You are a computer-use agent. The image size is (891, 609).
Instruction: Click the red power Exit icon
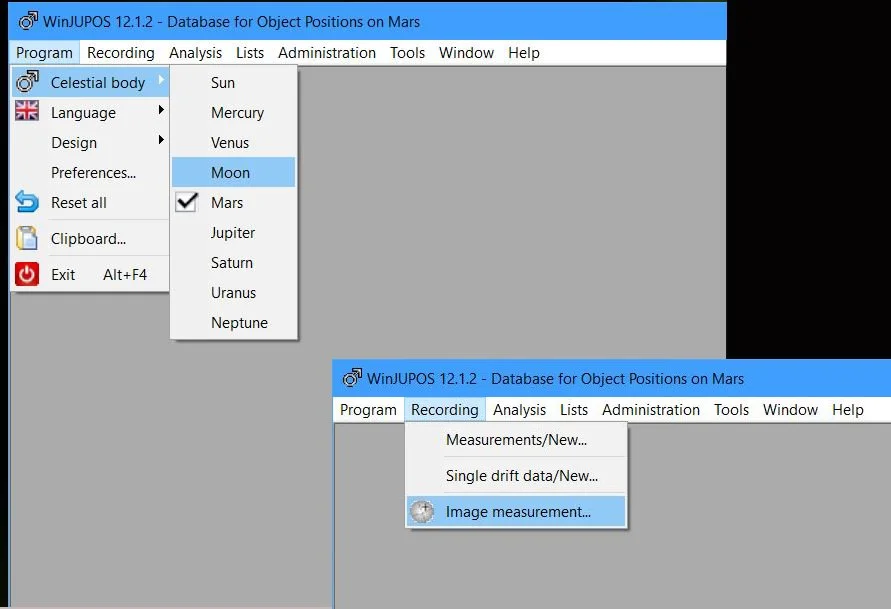(27, 274)
